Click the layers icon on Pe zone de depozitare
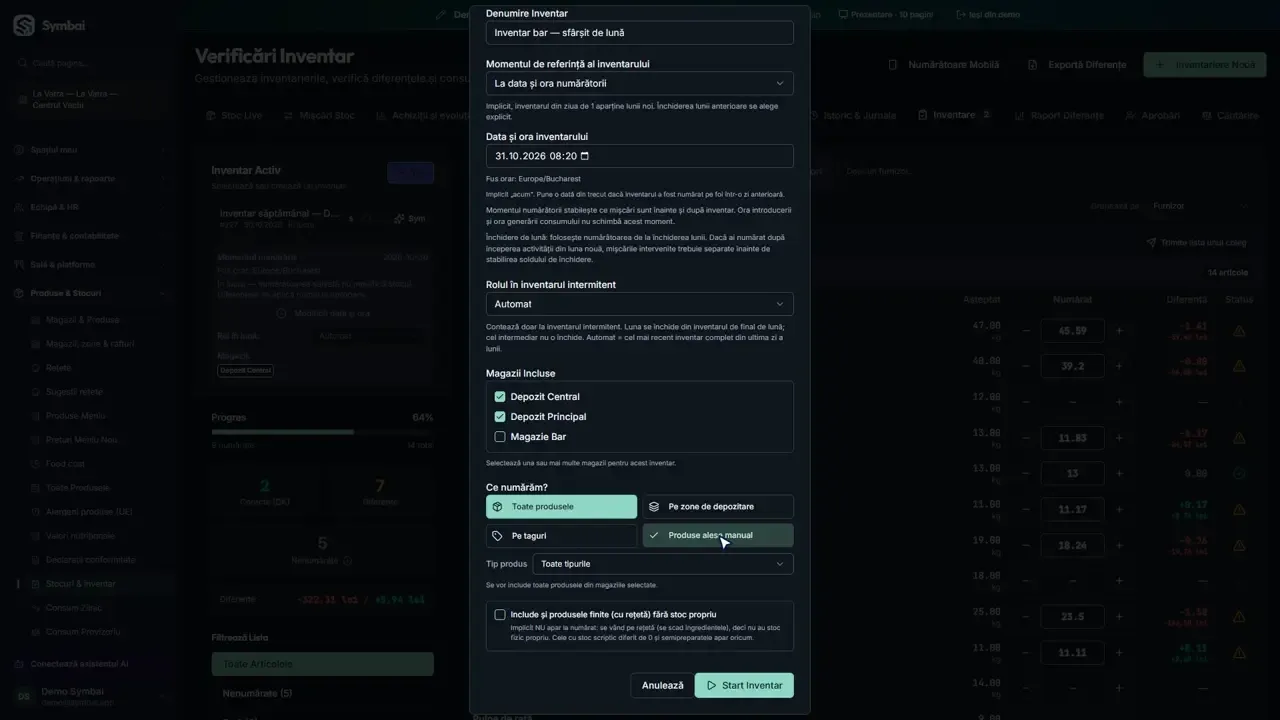1280x720 pixels. (x=654, y=507)
